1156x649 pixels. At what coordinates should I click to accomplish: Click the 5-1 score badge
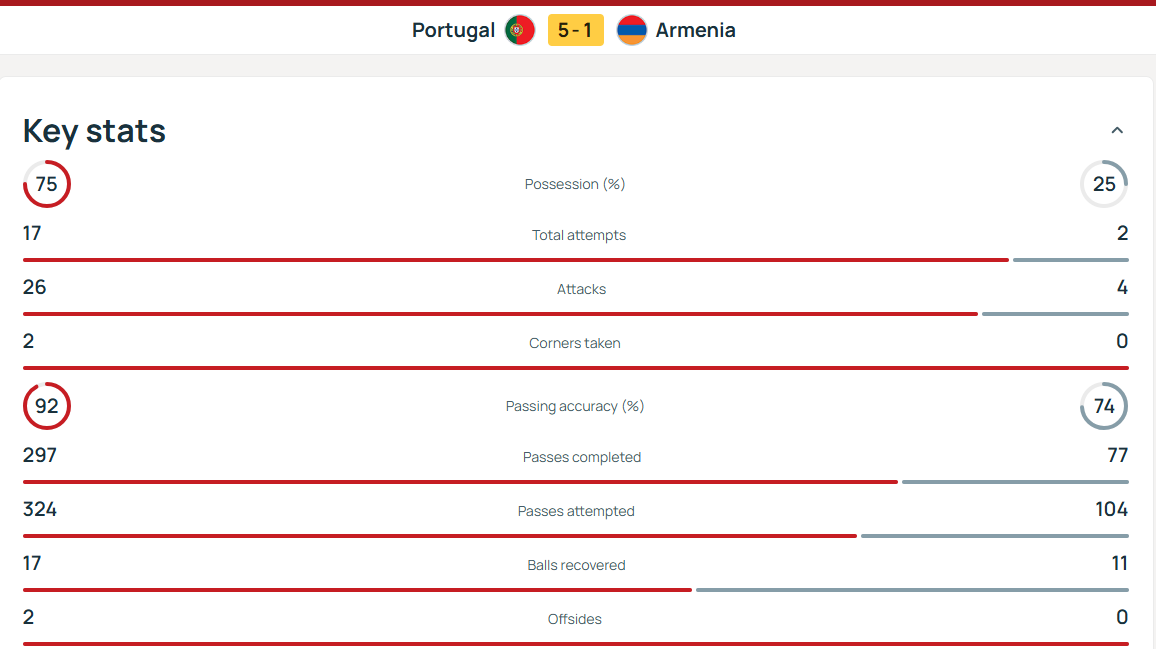click(576, 30)
